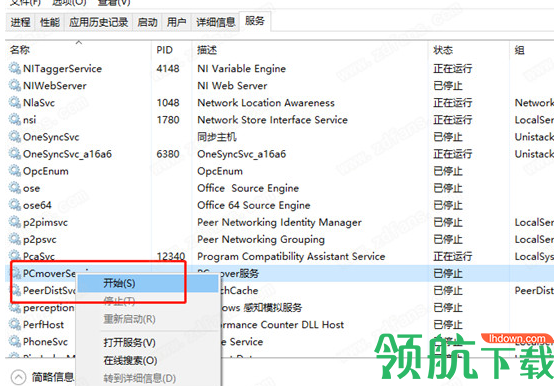Click the 同步主机 description

217,137
